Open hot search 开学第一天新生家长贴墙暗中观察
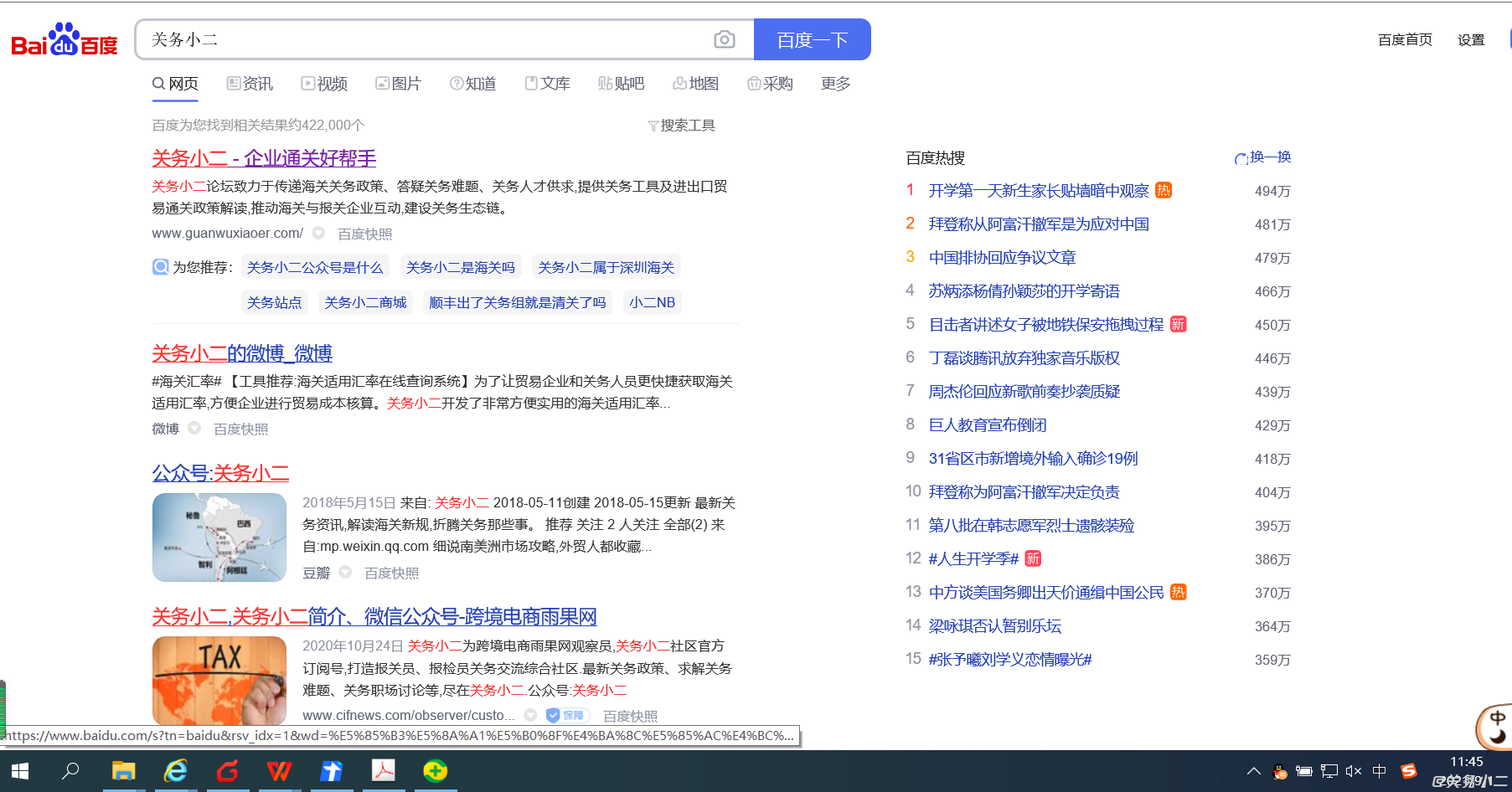1512x792 pixels. click(1039, 191)
